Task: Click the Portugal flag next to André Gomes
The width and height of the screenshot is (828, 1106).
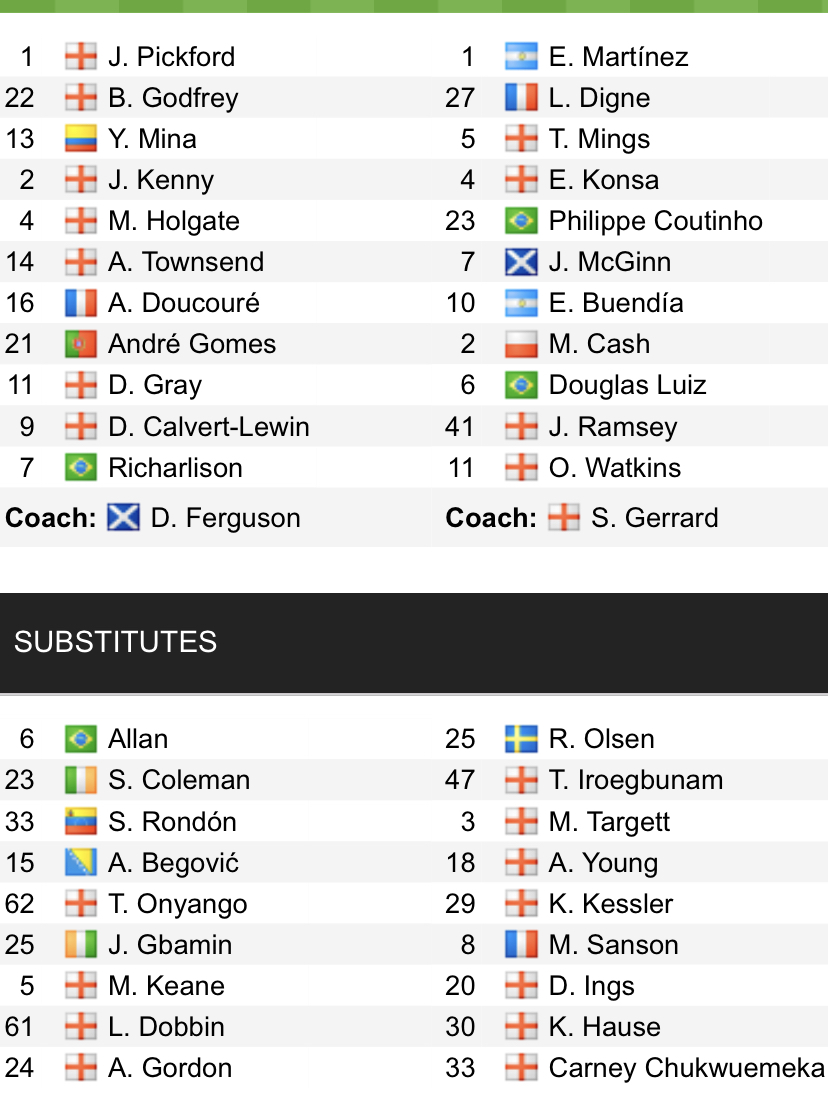Action: click(80, 344)
